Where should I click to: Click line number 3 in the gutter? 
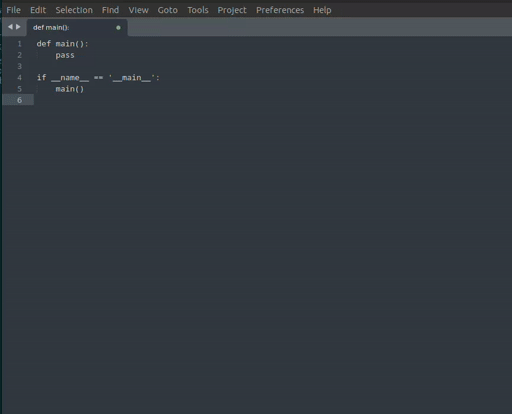click(x=19, y=66)
